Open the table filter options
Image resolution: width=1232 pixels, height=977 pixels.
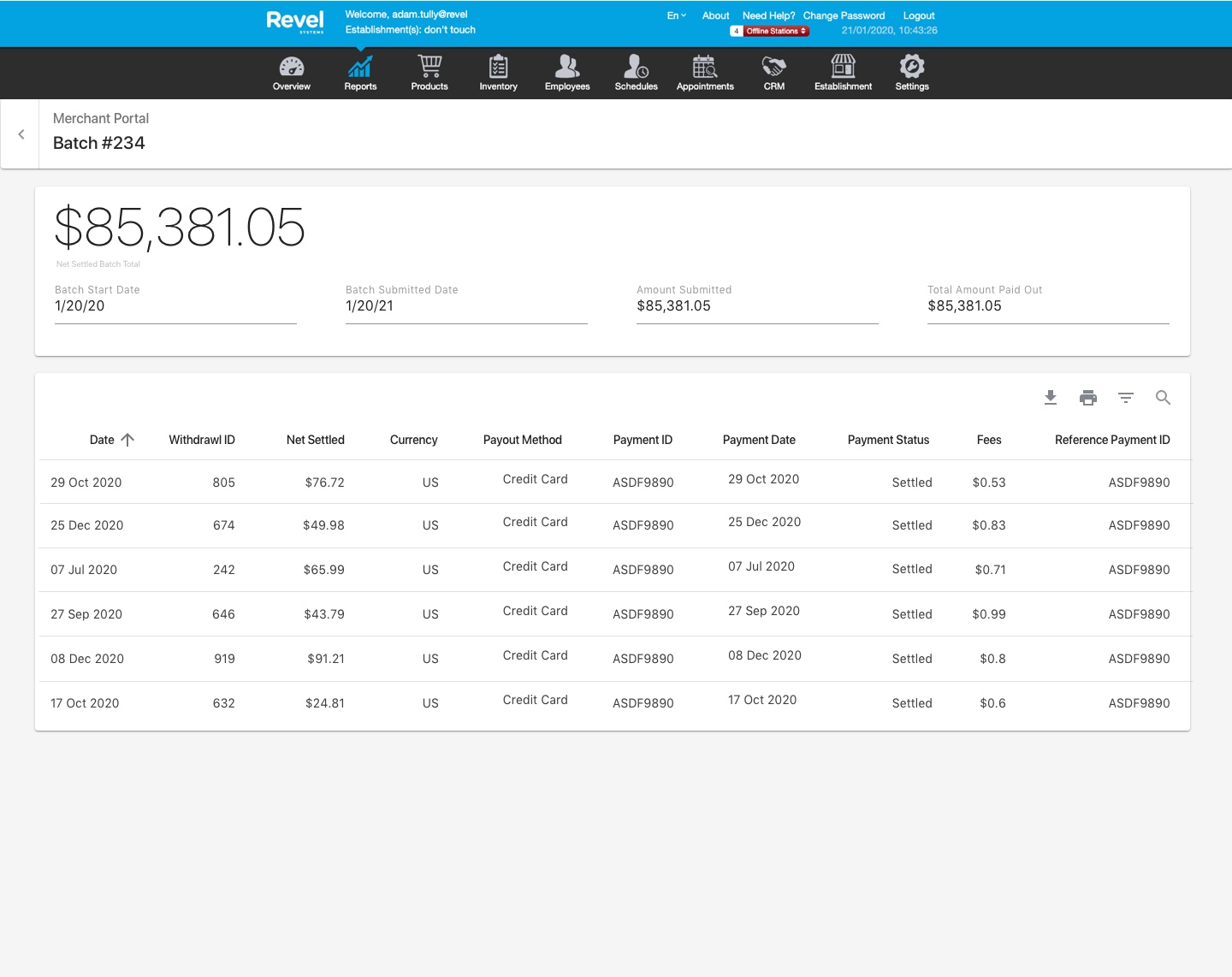point(1126,398)
